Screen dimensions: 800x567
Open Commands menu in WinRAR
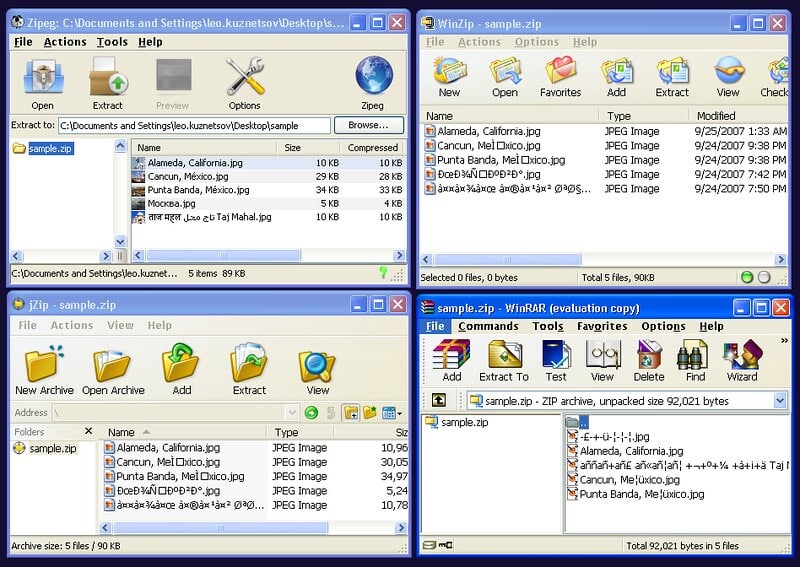(x=488, y=326)
